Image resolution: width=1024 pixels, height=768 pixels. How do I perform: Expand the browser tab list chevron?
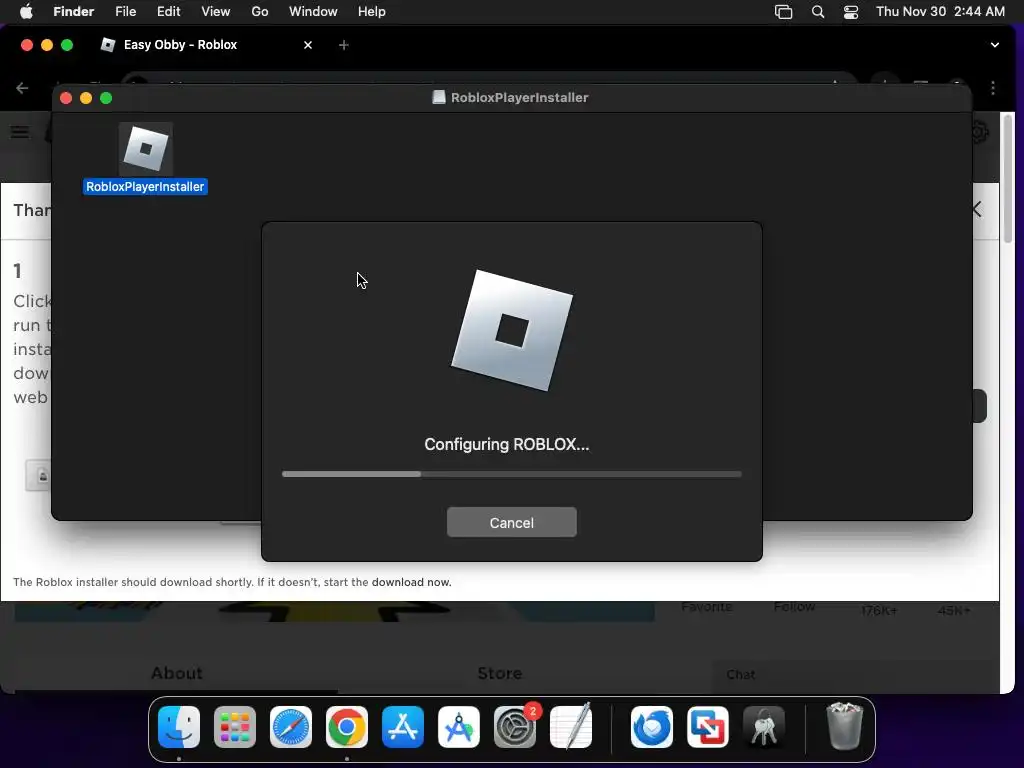[995, 45]
